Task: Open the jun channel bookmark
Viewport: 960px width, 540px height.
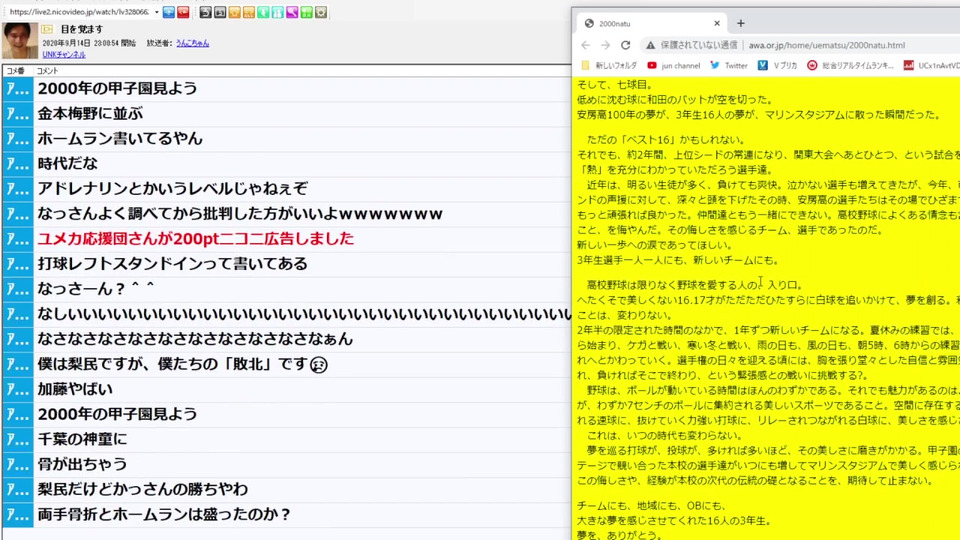Action: coord(673,66)
